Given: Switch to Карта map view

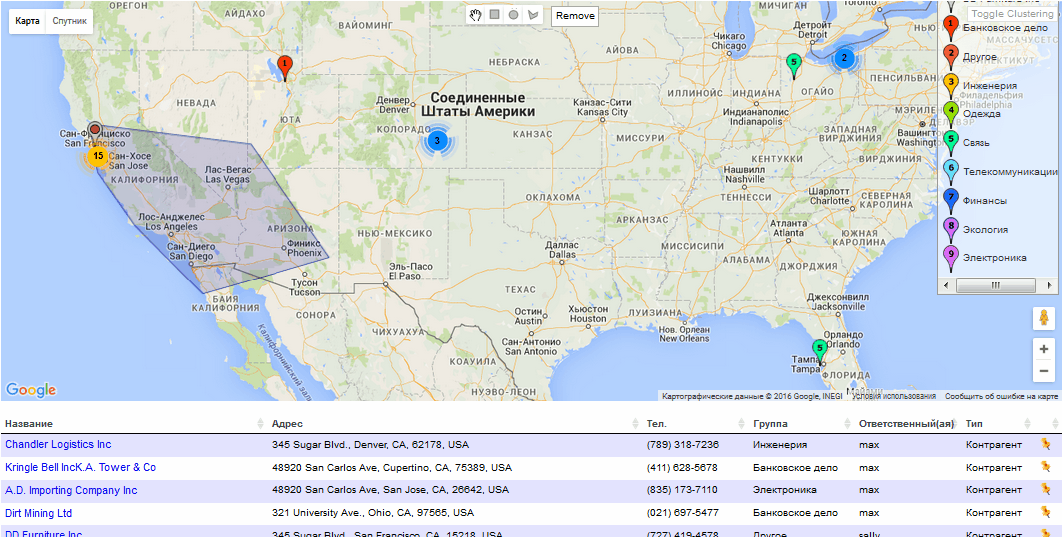Looking at the screenshot, I should 27,21.
